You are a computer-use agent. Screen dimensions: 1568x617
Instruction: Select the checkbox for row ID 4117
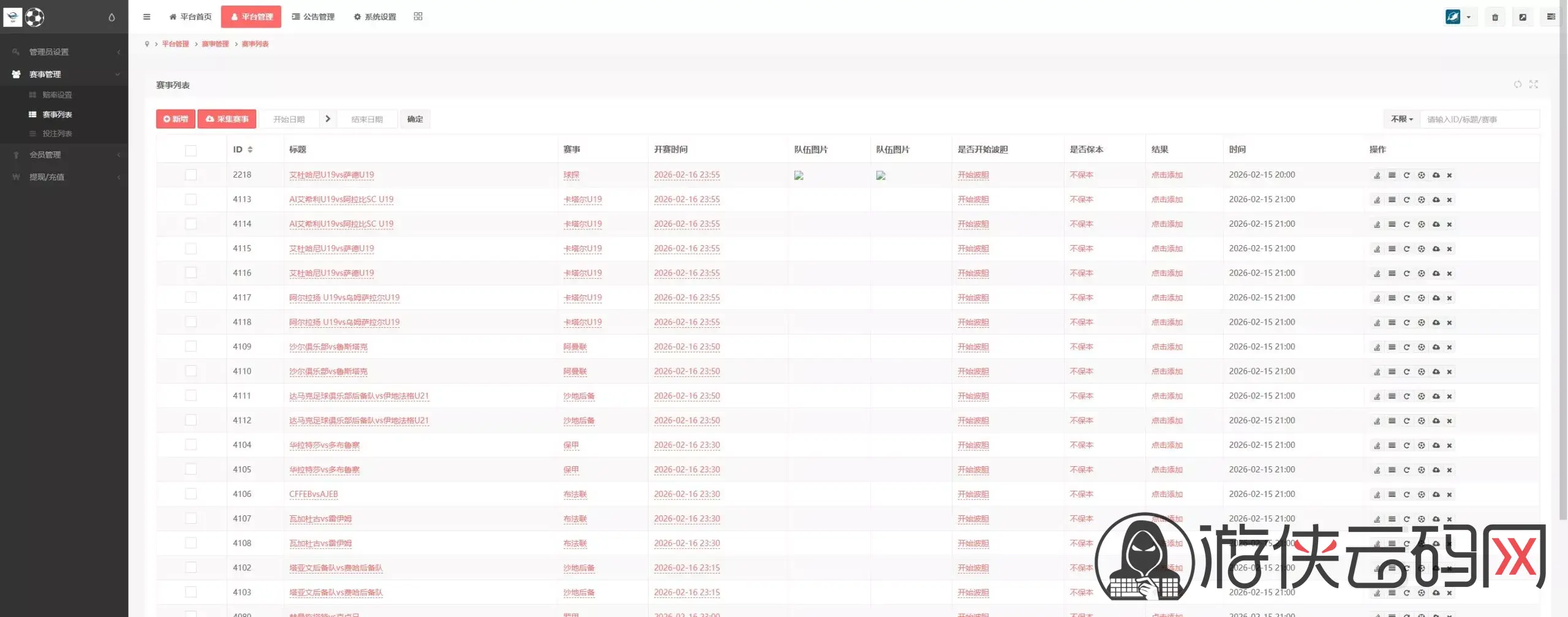click(x=191, y=298)
